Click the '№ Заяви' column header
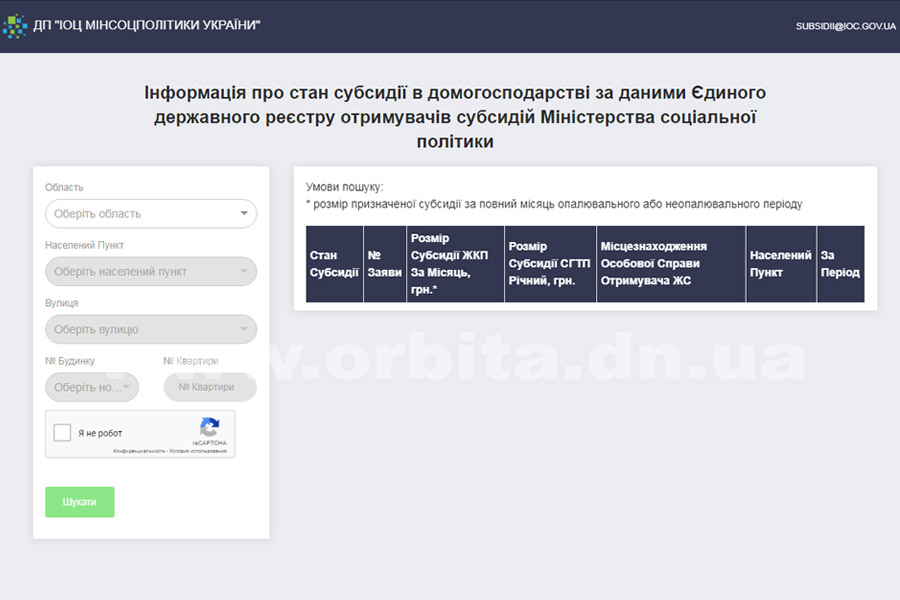The image size is (900, 600). [x=385, y=264]
